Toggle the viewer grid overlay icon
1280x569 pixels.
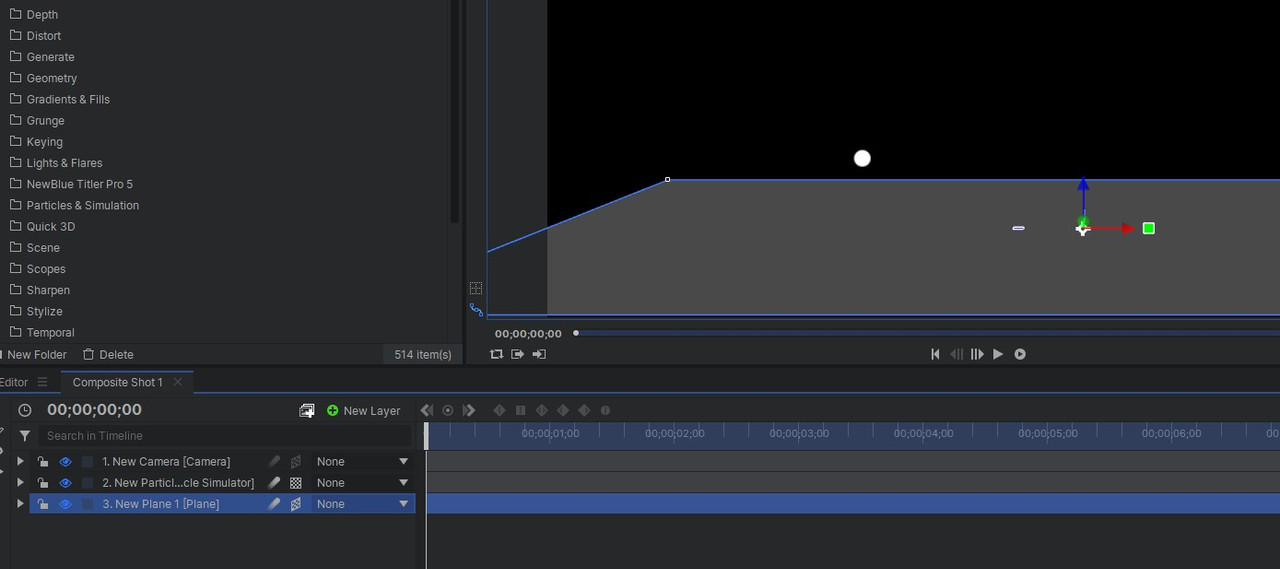pos(476,288)
